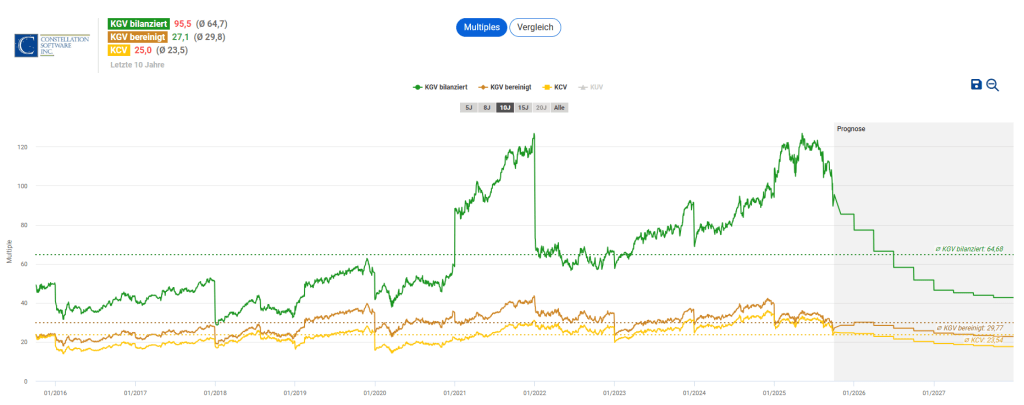The image size is (1024, 405).
Task: Click the save chart disk icon
Action: 976,85
